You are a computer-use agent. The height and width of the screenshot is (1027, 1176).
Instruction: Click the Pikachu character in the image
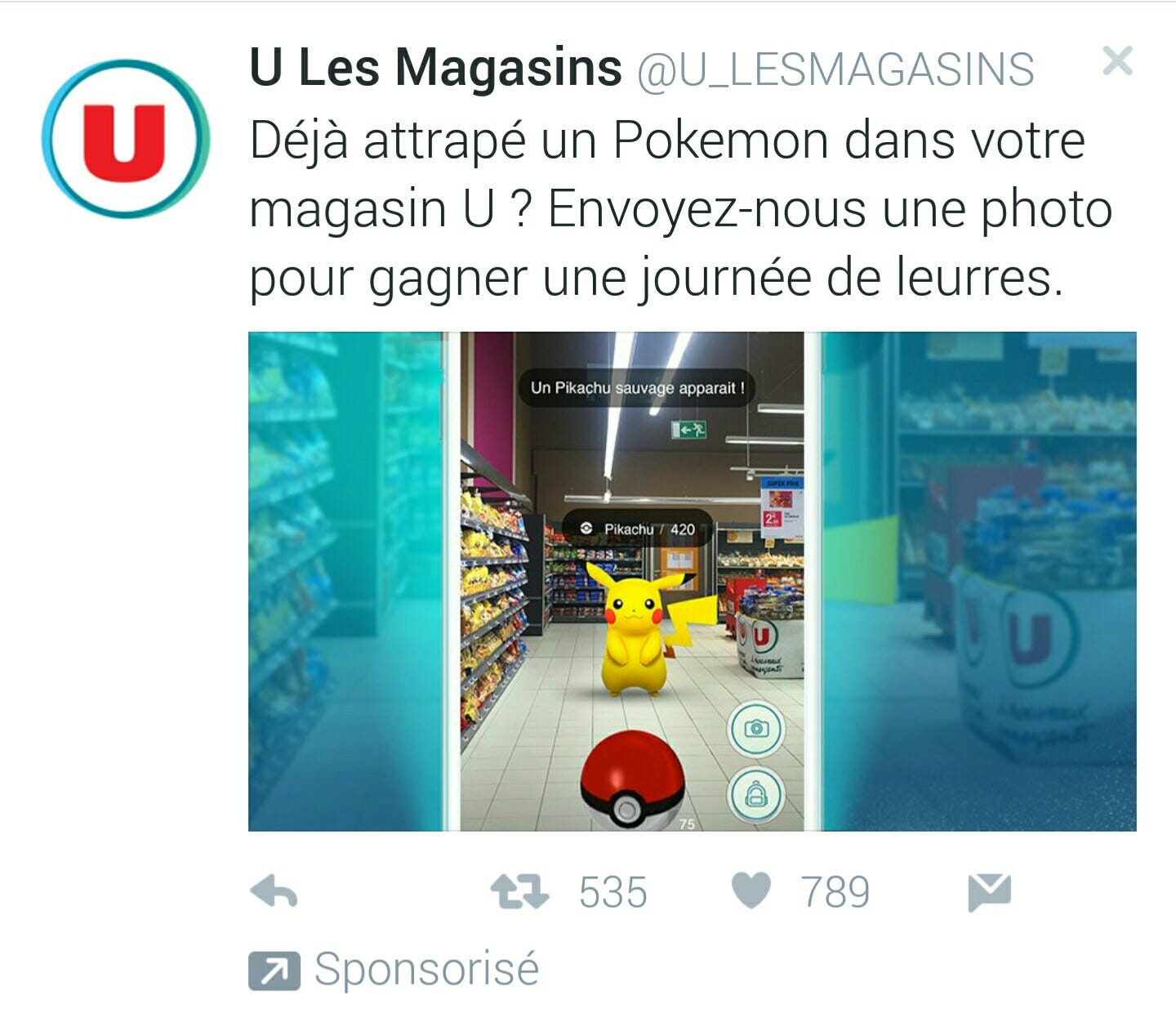coord(645,629)
